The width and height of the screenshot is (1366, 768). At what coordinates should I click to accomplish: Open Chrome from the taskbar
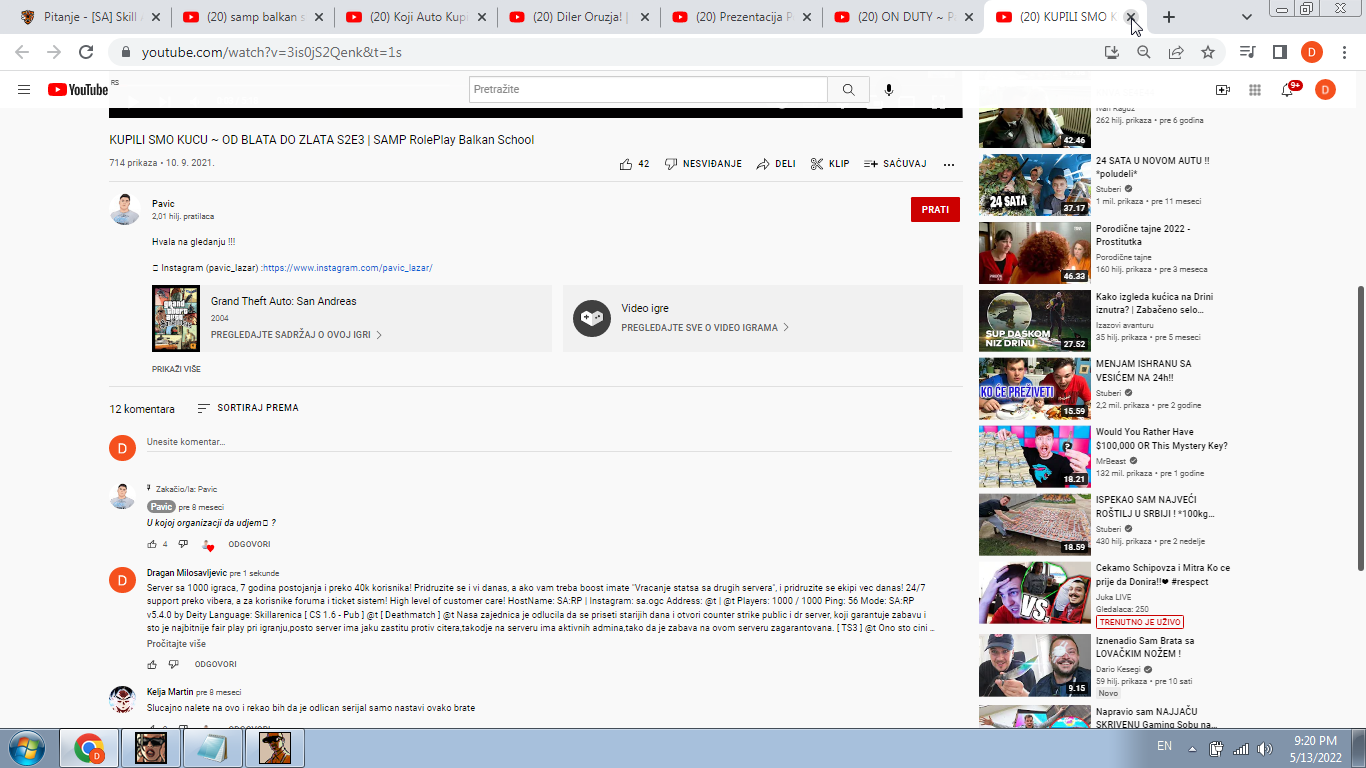89,748
